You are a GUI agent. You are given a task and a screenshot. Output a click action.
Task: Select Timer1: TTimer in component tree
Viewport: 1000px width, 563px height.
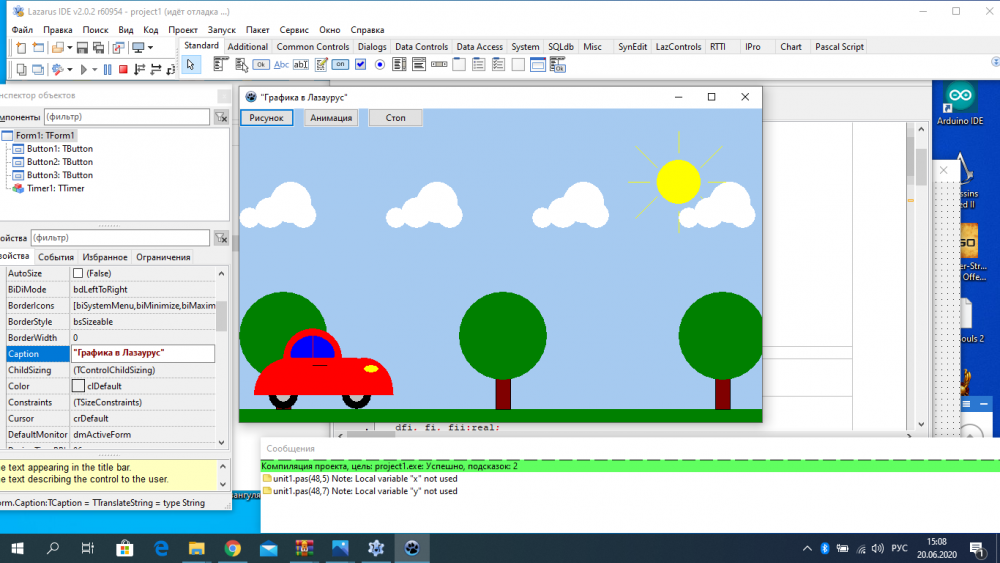point(55,188)
